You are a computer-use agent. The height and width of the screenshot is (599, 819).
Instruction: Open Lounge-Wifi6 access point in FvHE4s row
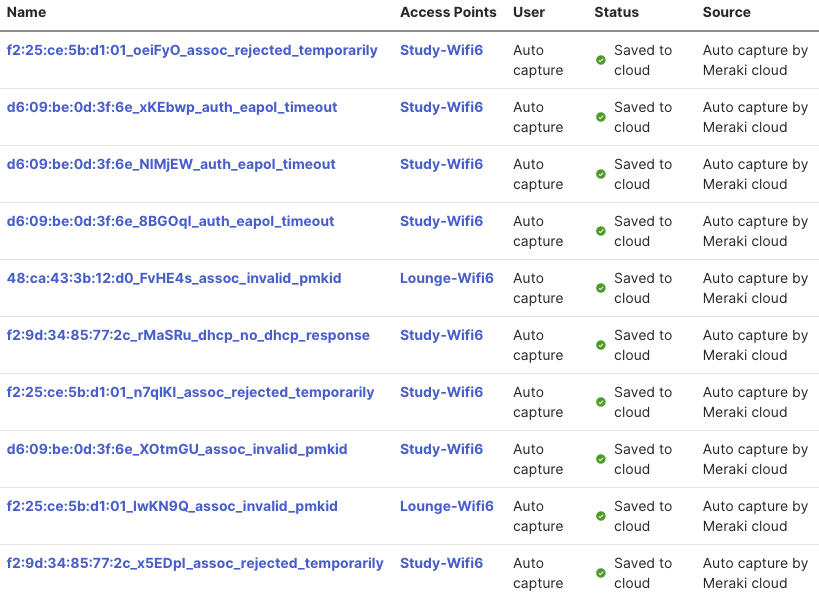447,278
